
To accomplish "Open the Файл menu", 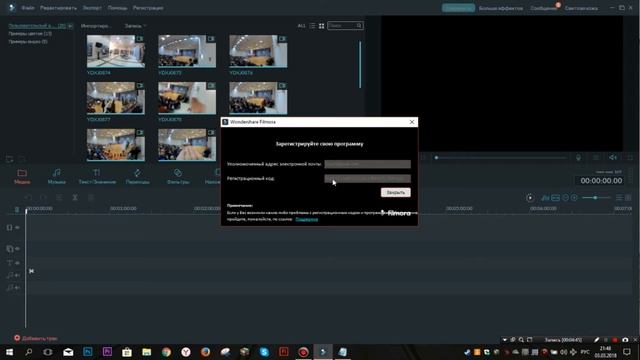I will point(28,8).
